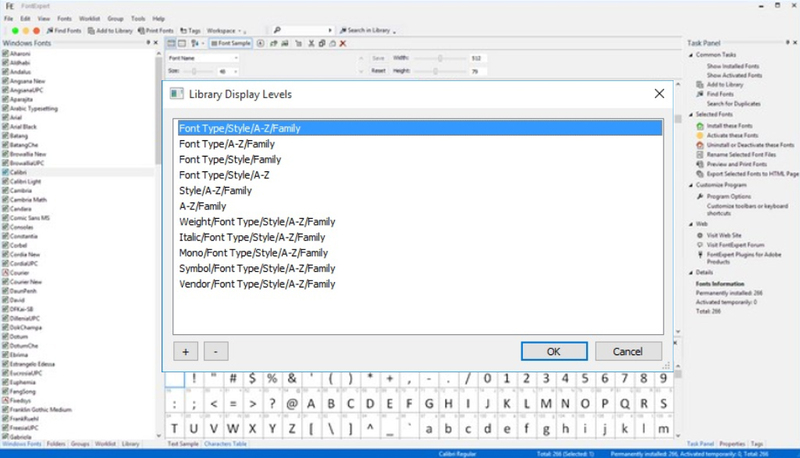This screenshot has width=800, height=458.
Task: Toggle the Calibri font checkbox
Action: pyautogui.click(x=6, y=172)
